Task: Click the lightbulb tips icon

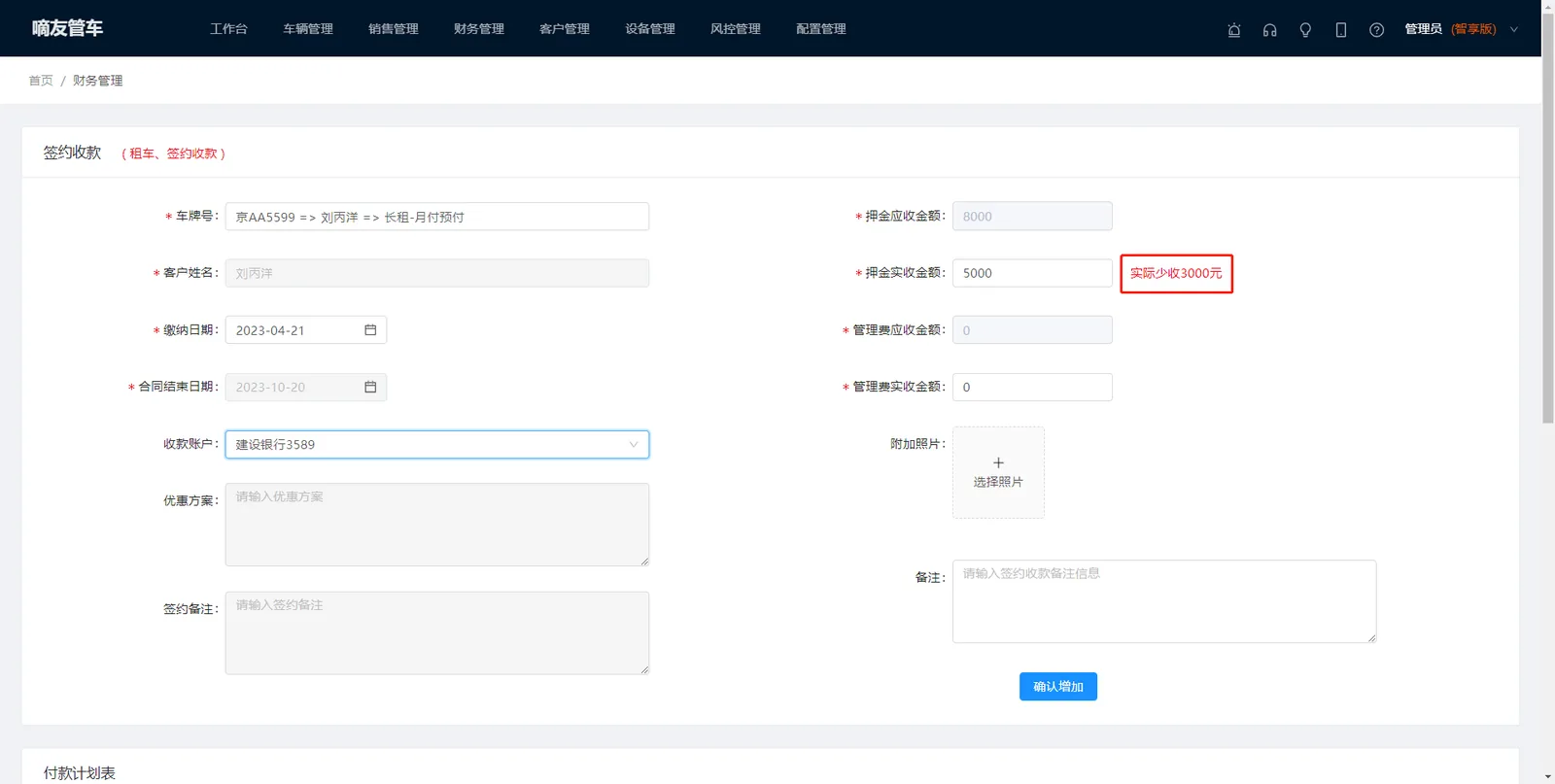Action: [1305, 30]
